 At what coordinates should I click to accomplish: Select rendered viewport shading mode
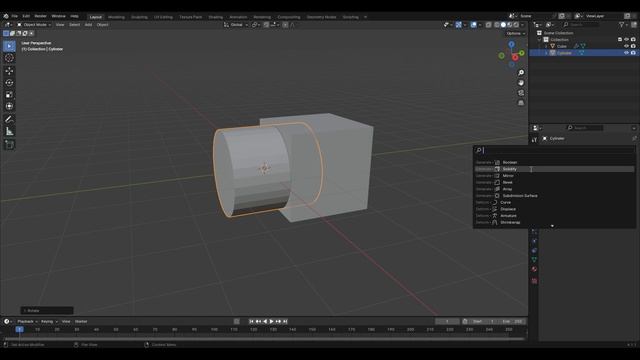click(516, 25)
